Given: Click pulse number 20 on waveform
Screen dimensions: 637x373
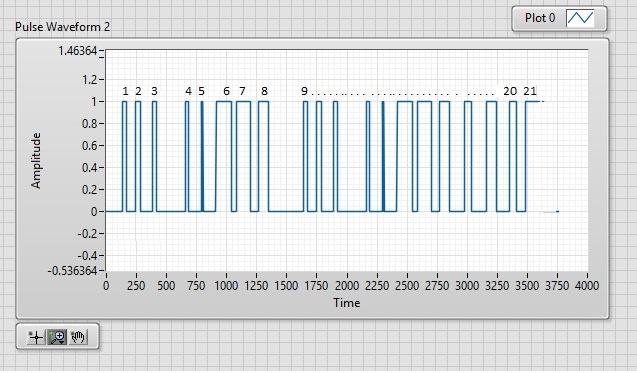Looking at the screenshot, I should coord(513,156).
